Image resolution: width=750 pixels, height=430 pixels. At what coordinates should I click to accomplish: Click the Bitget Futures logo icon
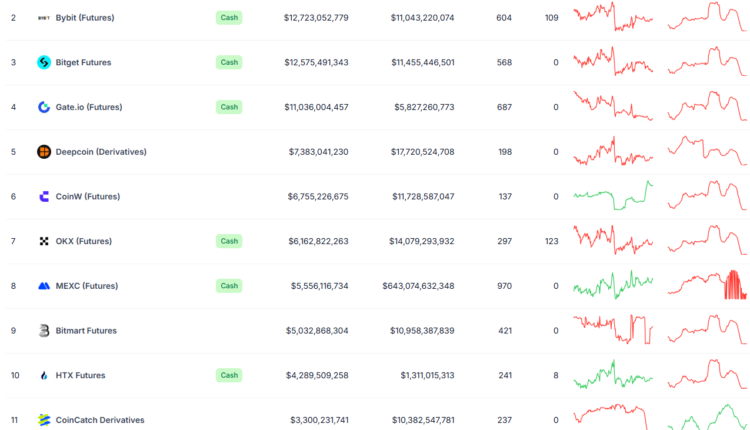coord(44,62)
